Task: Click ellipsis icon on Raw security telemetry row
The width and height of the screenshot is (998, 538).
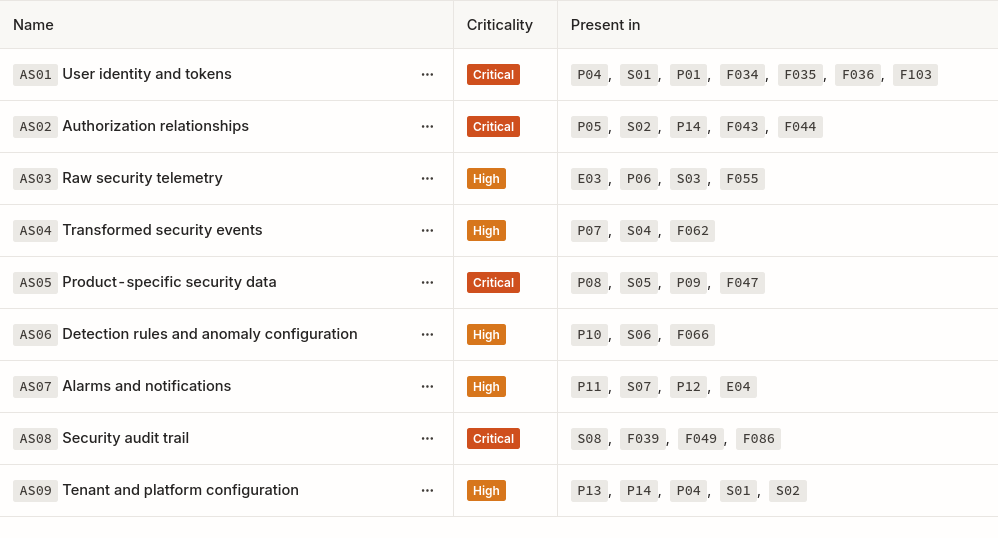Action: pyautogui.click(x=427, y=179)
